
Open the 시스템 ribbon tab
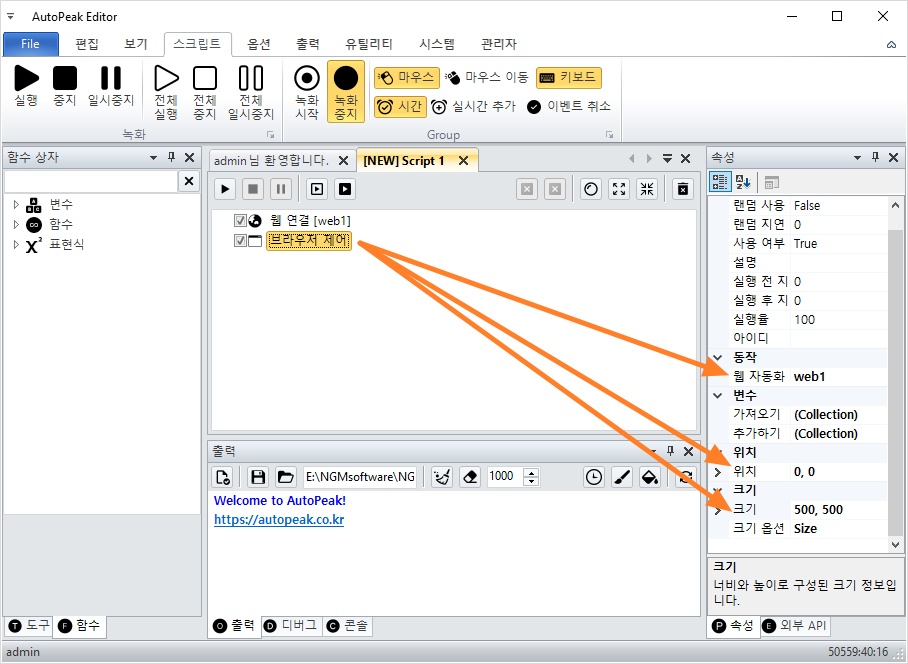click(437, 44)
